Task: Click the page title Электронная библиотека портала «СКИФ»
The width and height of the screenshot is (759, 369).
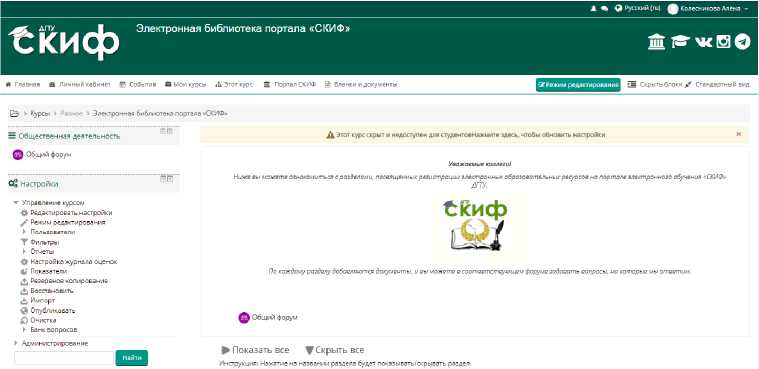Action: pyautogui.click(x=243, y=29)
